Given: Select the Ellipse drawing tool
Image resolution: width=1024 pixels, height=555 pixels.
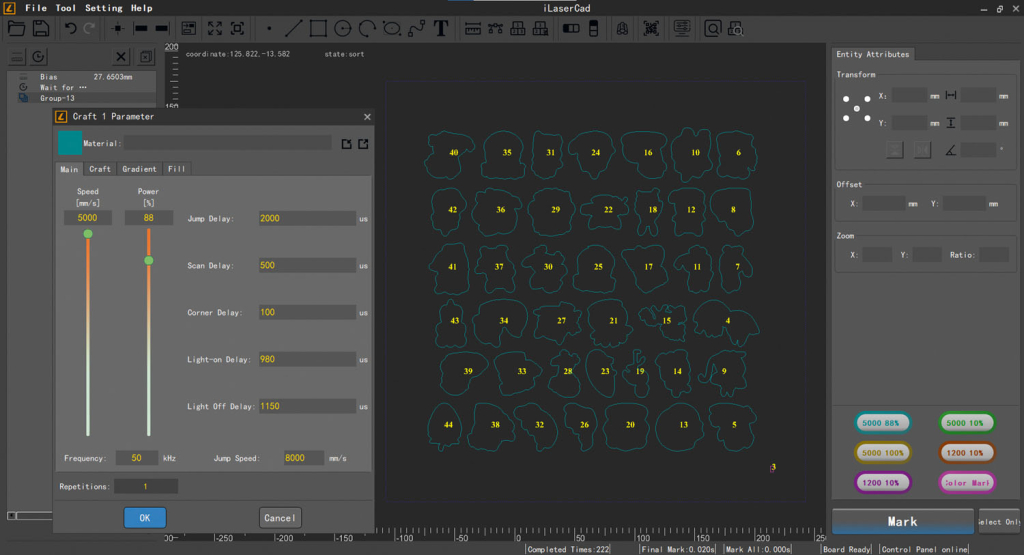Looking at the screenshot, I should [392, 28].
